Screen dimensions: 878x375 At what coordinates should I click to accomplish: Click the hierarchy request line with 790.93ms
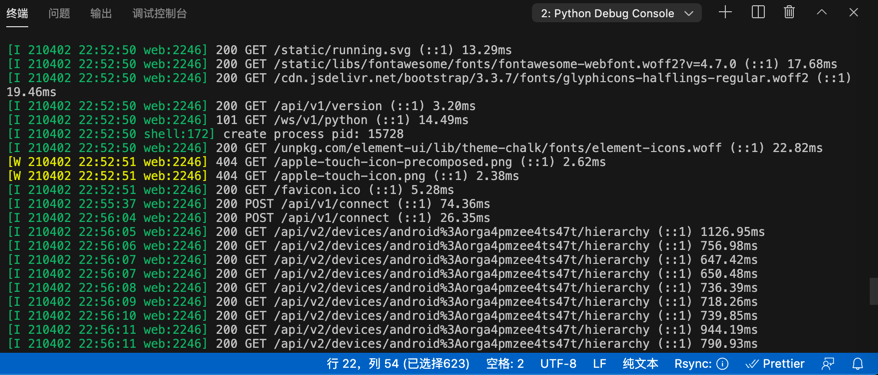pyautogui.click(x=382, y=344)
